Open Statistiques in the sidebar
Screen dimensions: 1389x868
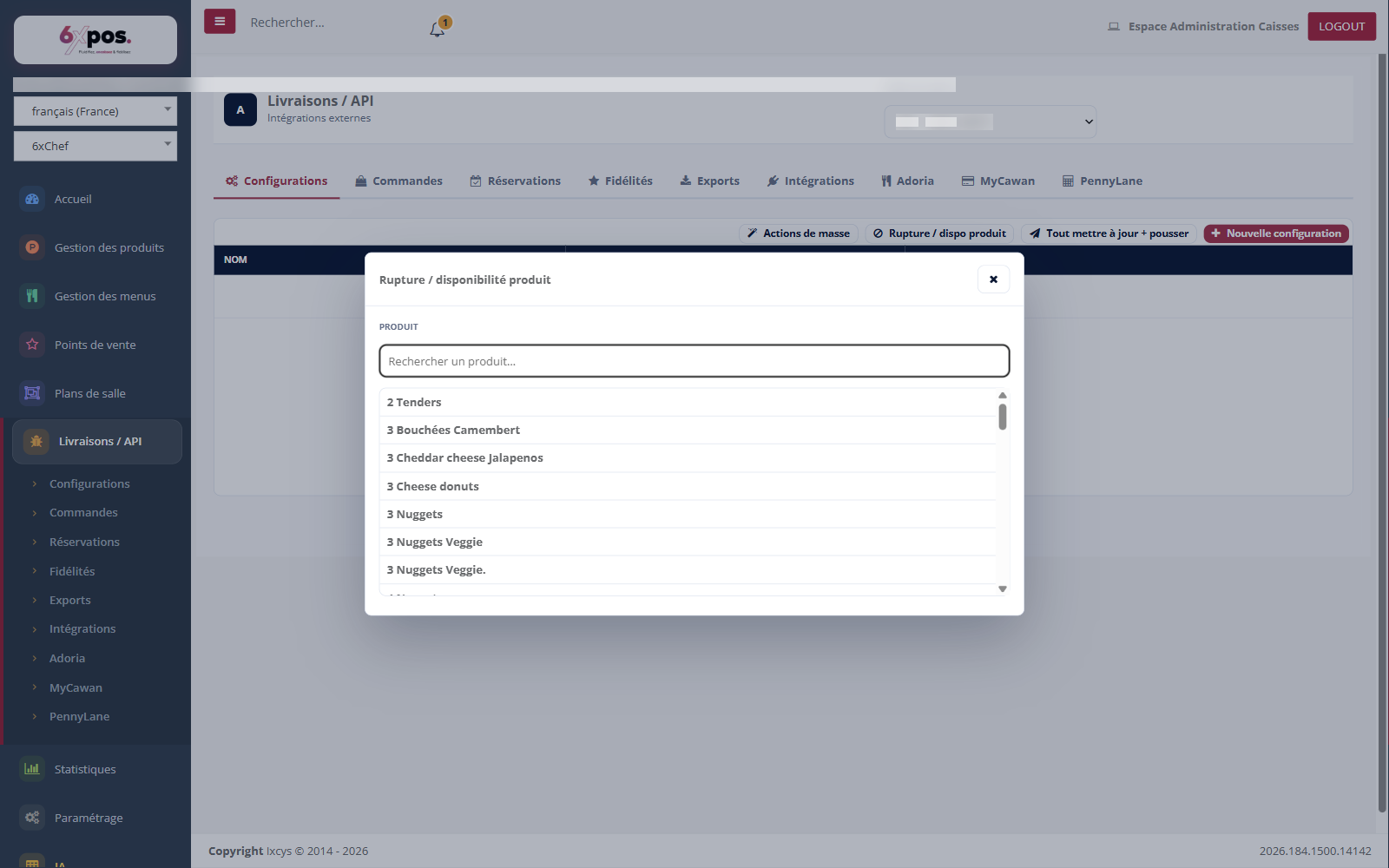pyautogui.click(x=85, y=770)
